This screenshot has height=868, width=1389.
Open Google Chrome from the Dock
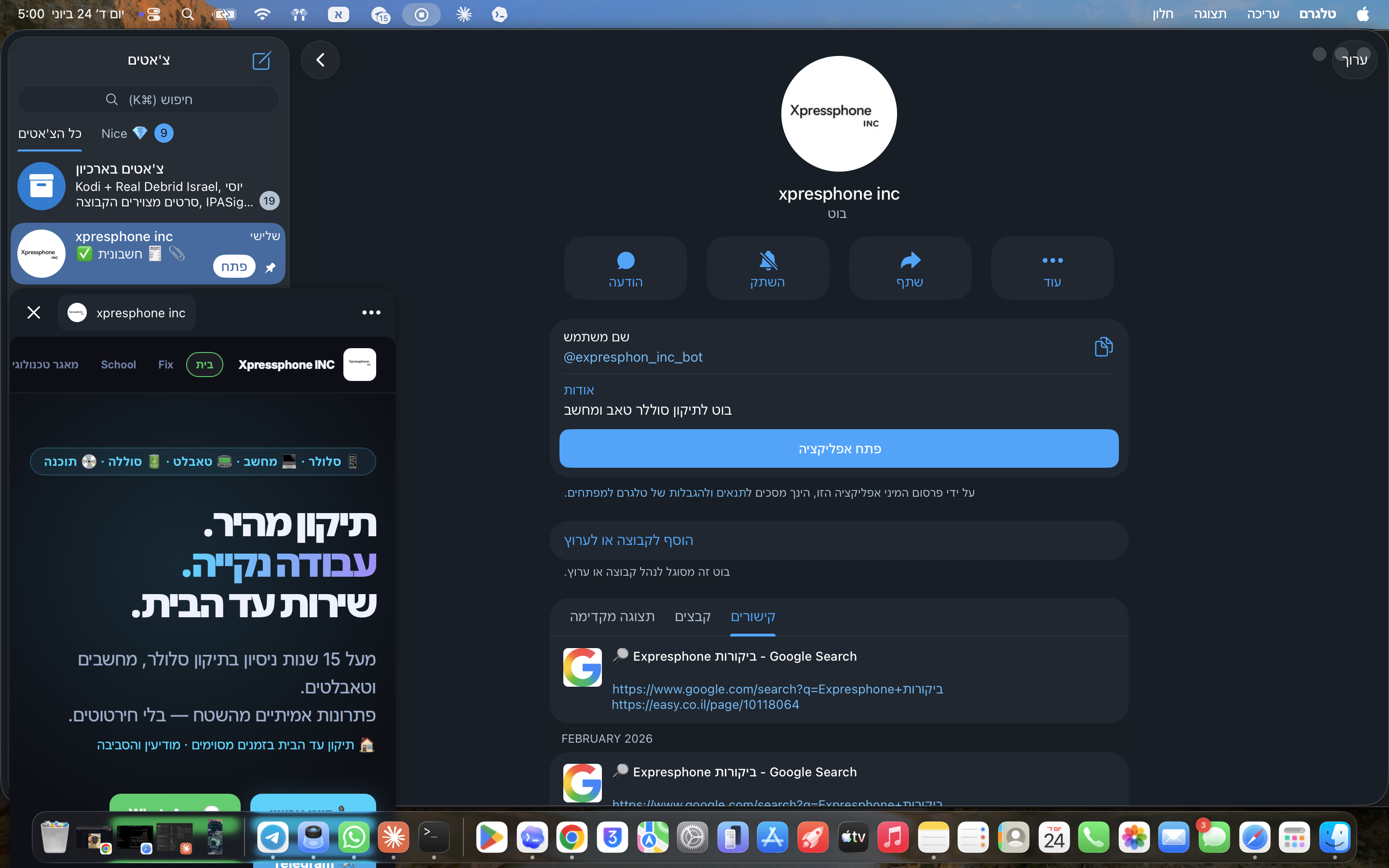[572, 838]
